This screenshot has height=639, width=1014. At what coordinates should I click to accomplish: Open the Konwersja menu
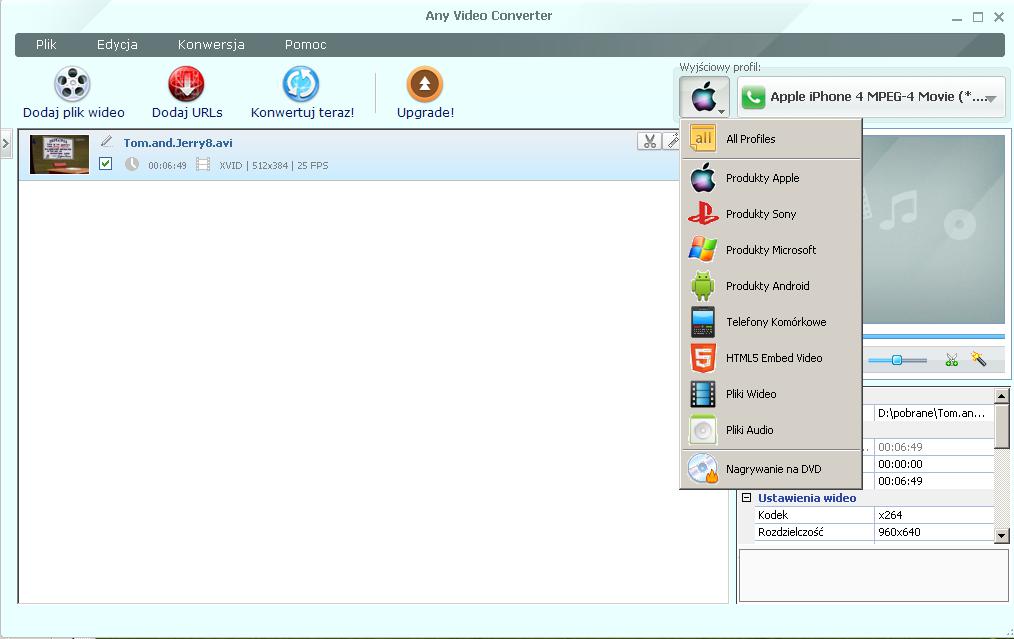pyautogui.click(x=211, y=45)
